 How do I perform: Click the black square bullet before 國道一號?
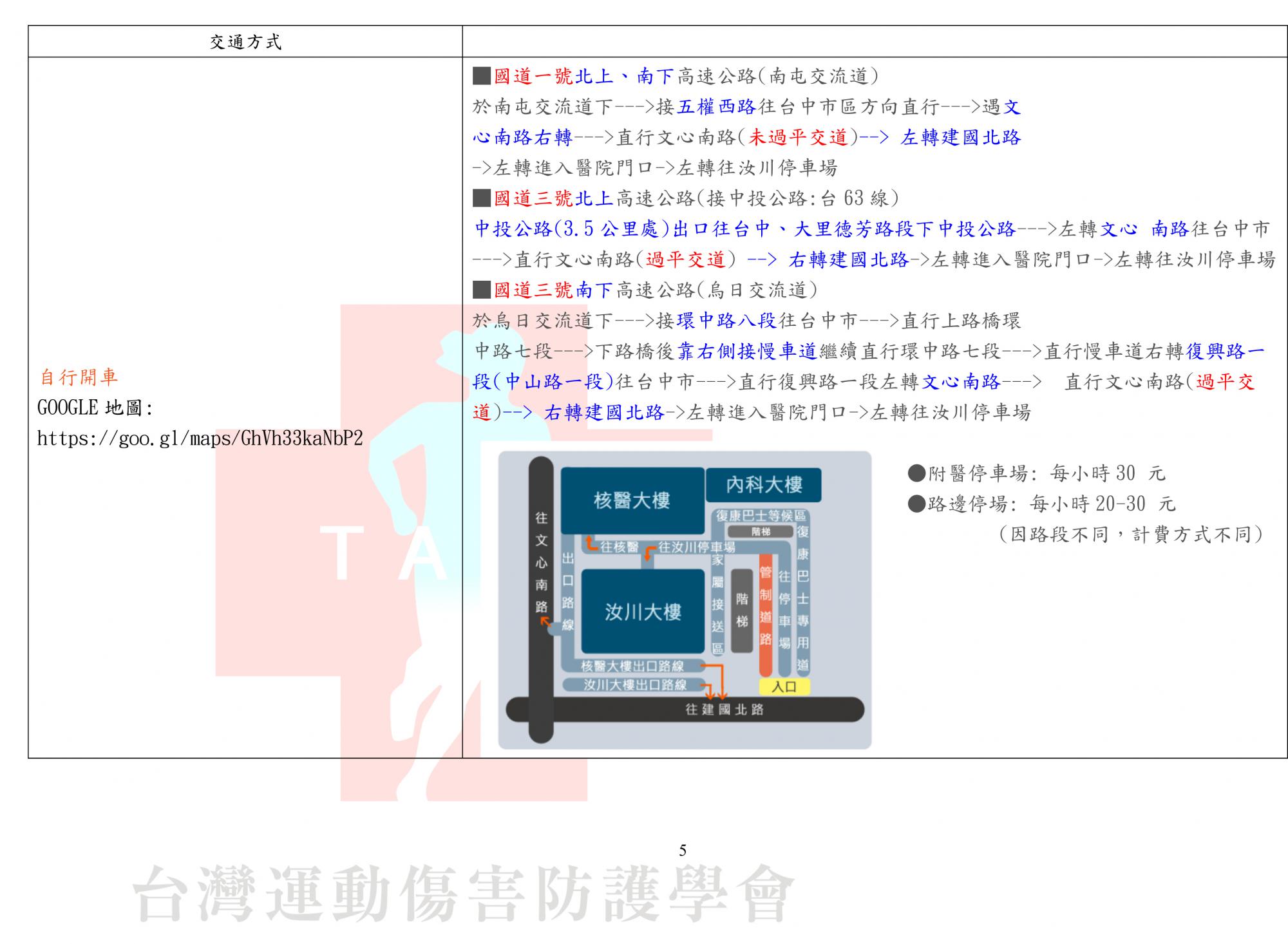(x=482, y=77)
